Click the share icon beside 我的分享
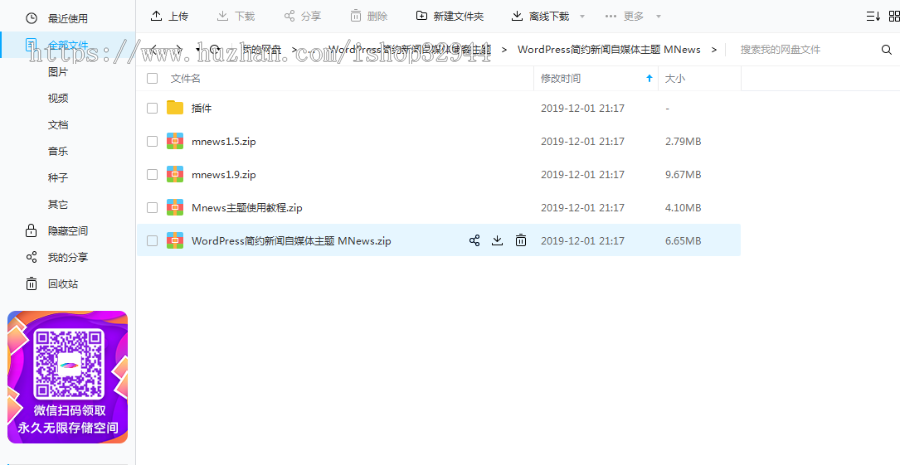This screenshot has width=900, height=465. tap(31, 257)
